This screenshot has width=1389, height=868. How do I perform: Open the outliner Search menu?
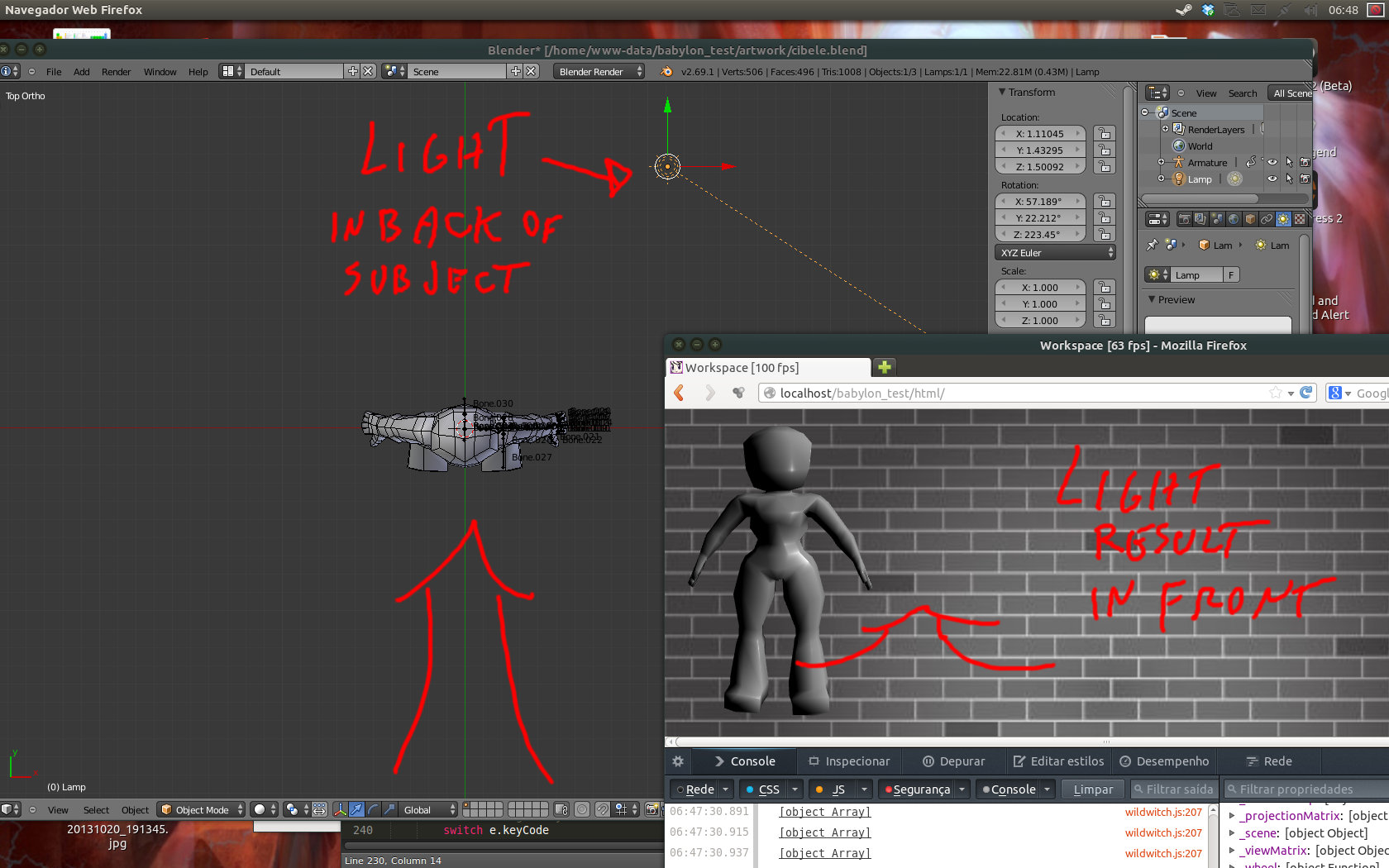click(x=1242, y=93)
